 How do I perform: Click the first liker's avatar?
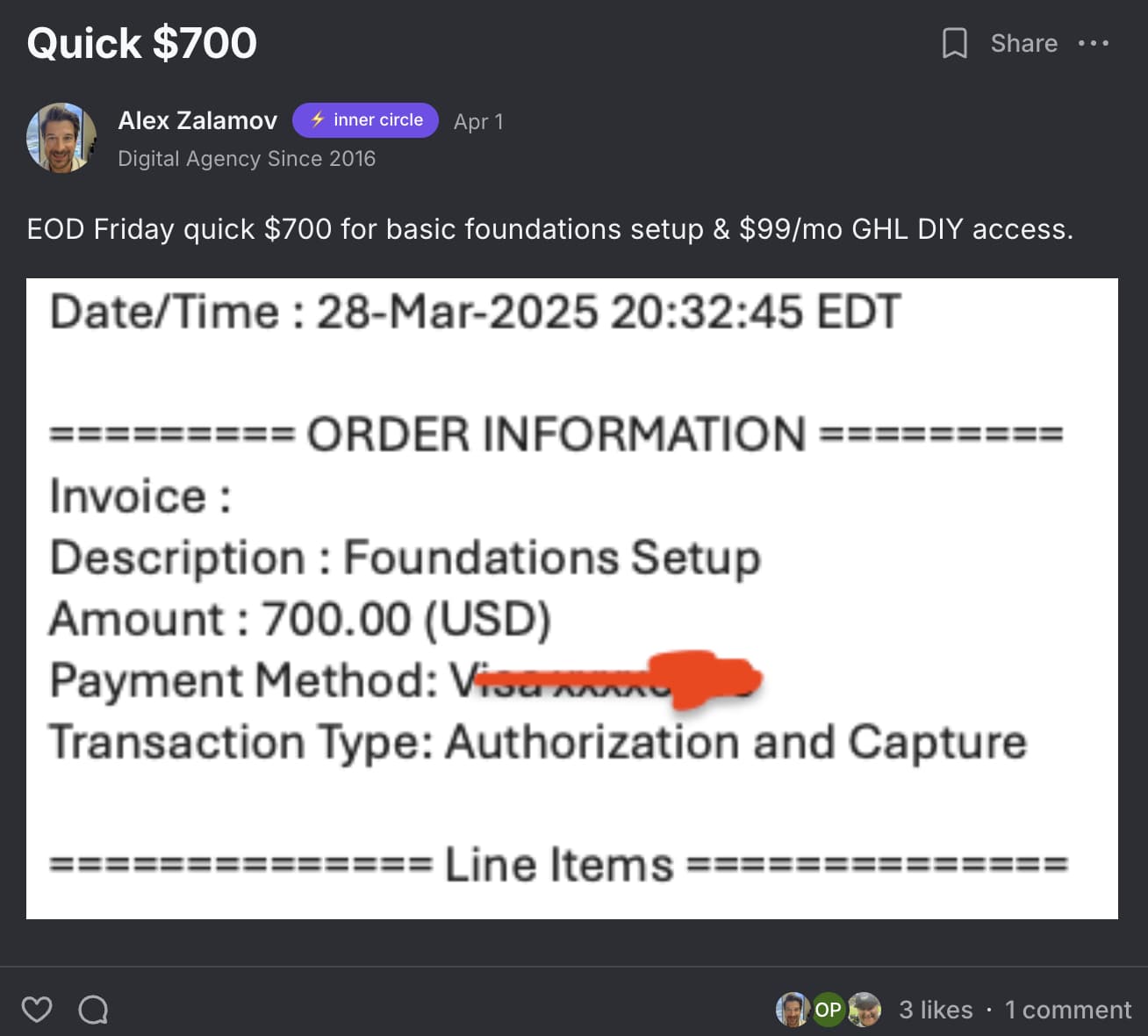[x=792, y=1010]
